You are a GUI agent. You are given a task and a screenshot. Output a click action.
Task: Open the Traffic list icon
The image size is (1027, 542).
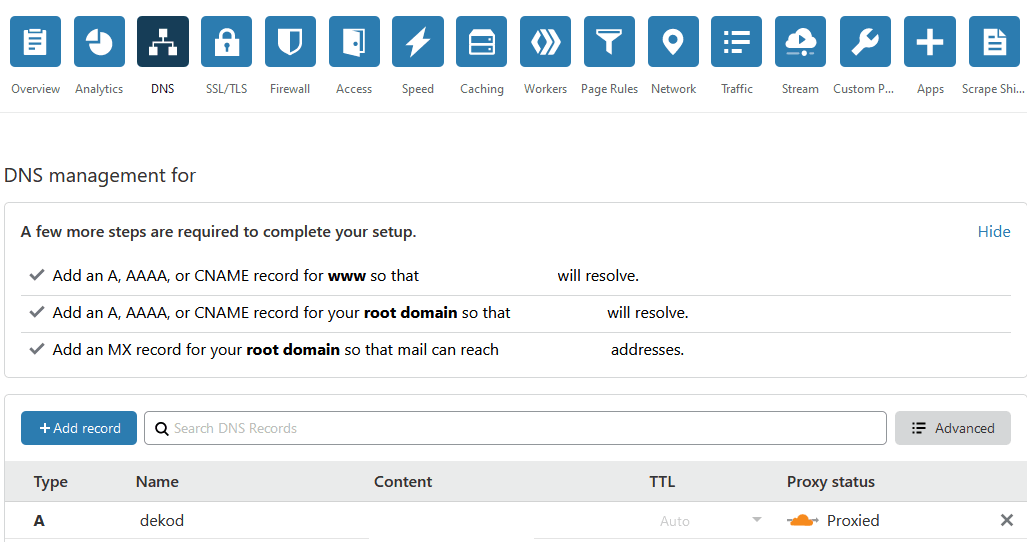[x=737, y=42]
